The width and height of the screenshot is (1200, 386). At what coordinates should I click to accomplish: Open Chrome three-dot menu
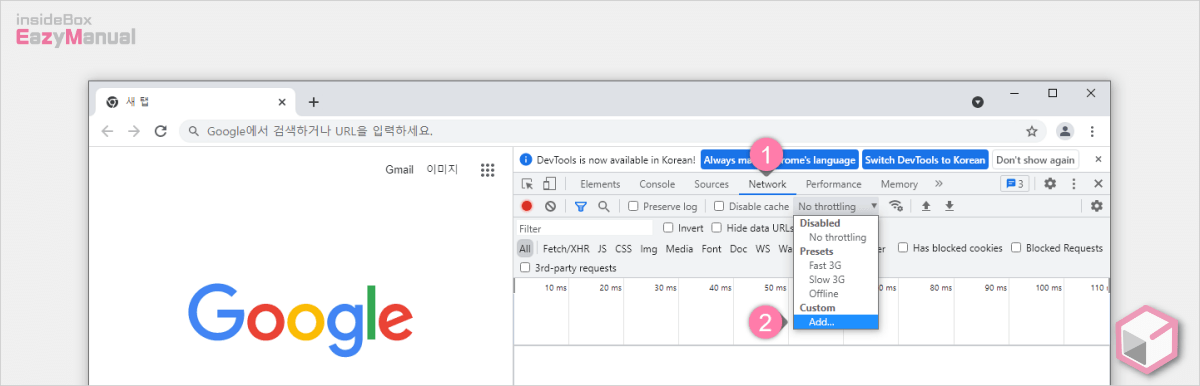1092,131
